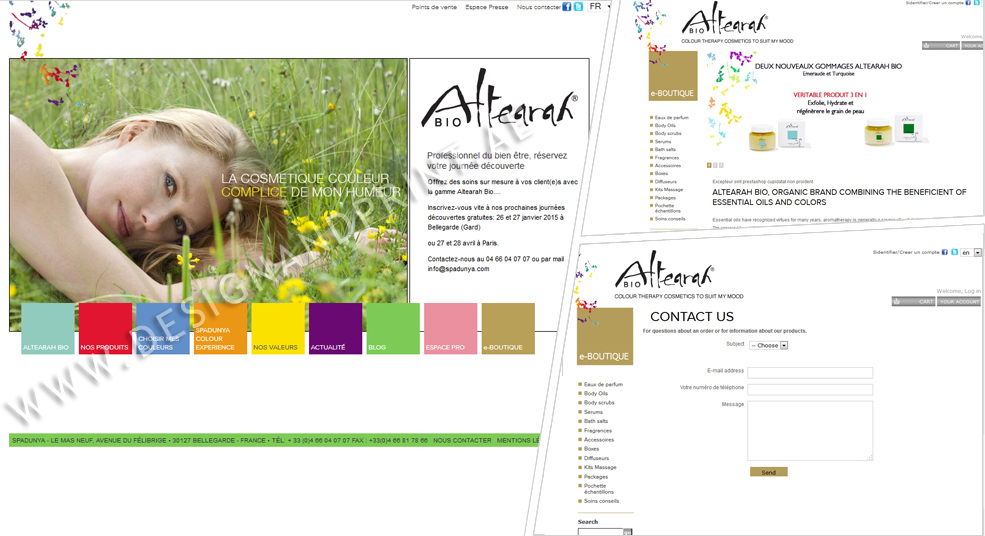Click the yellow Nos Valeurs tile
The height and width of the screenshot is (536, 985).
tap(278, 329)
